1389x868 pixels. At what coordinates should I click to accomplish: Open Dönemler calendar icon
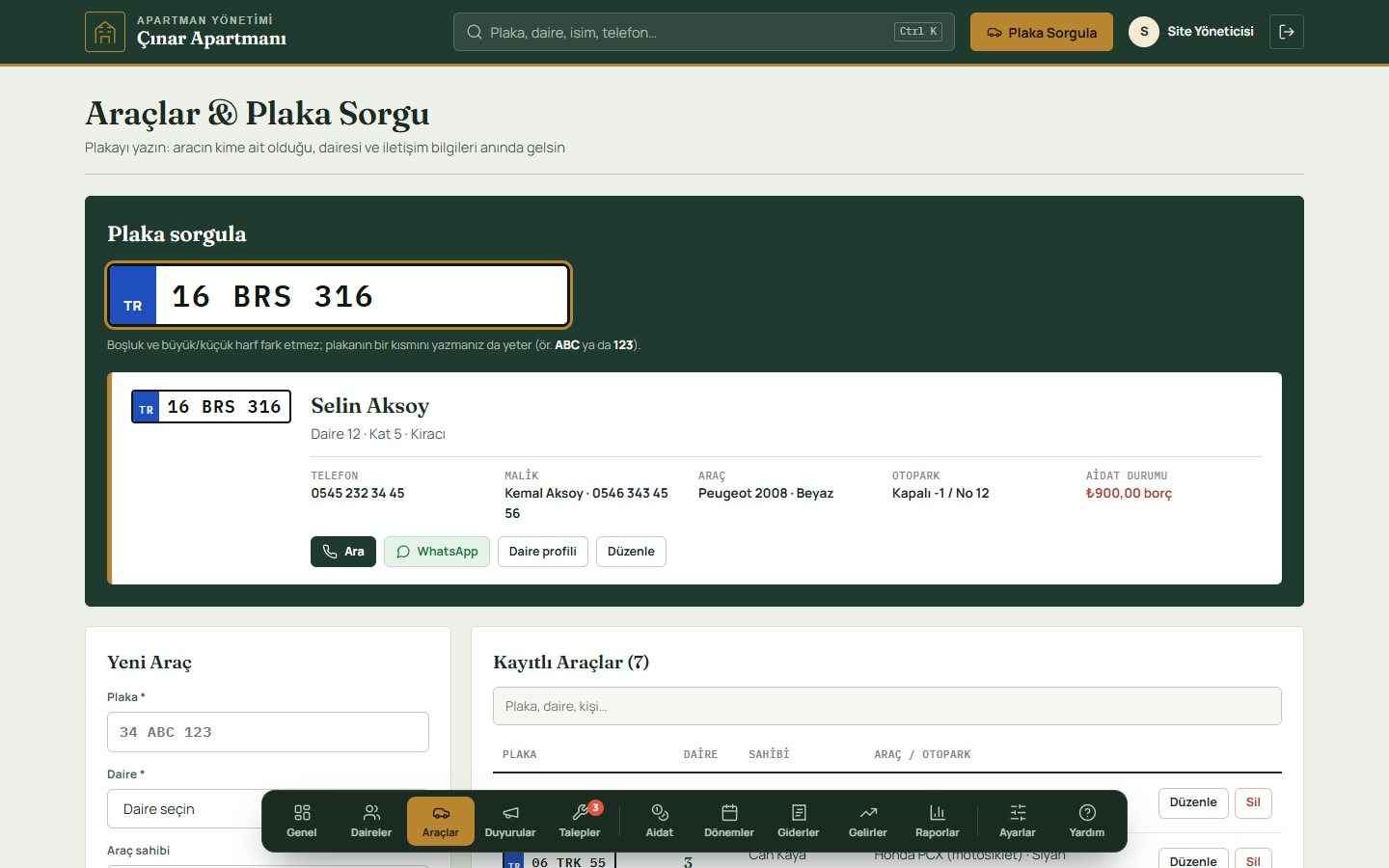(729, 821)
